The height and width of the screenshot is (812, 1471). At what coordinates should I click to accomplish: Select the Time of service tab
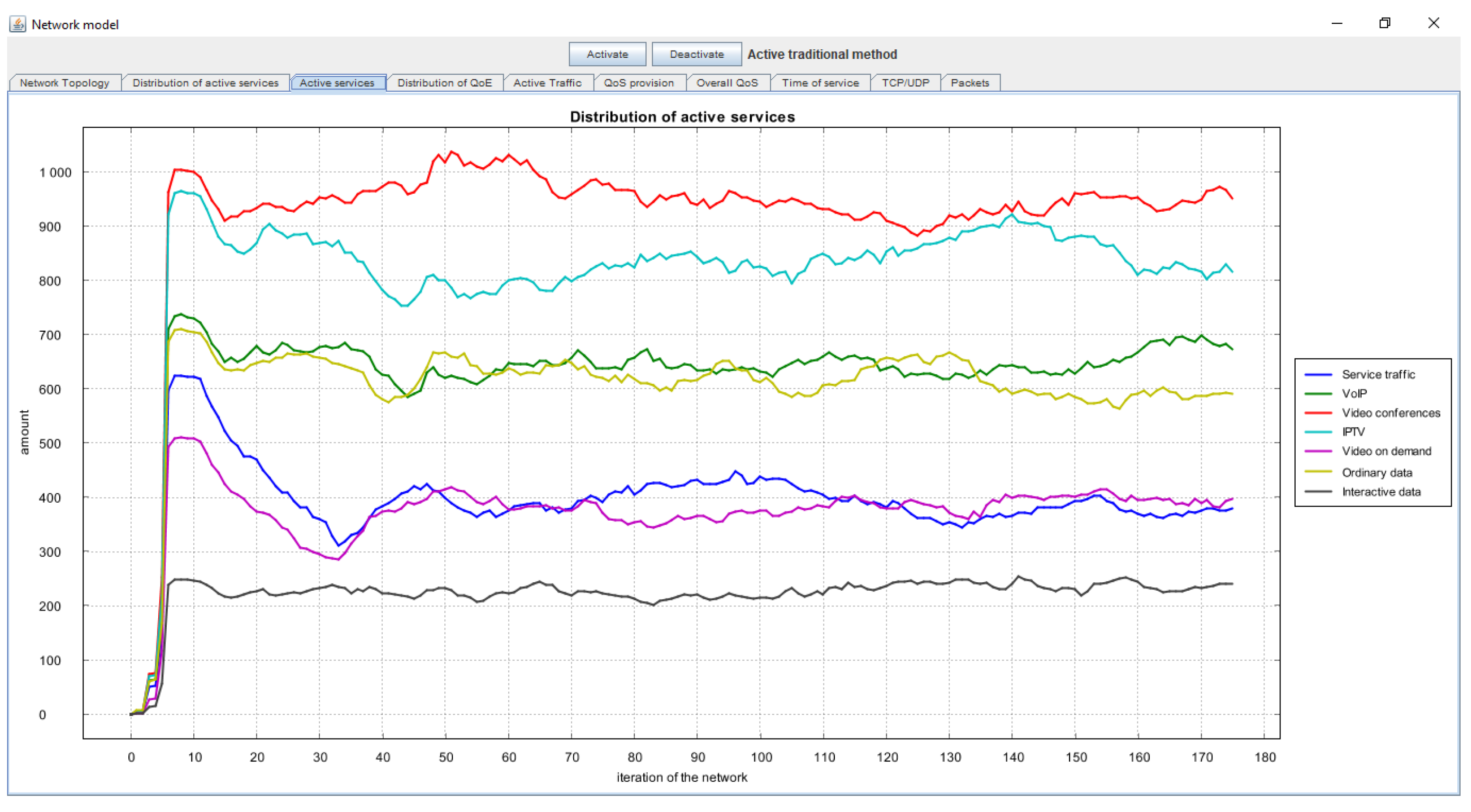point(820,83)
